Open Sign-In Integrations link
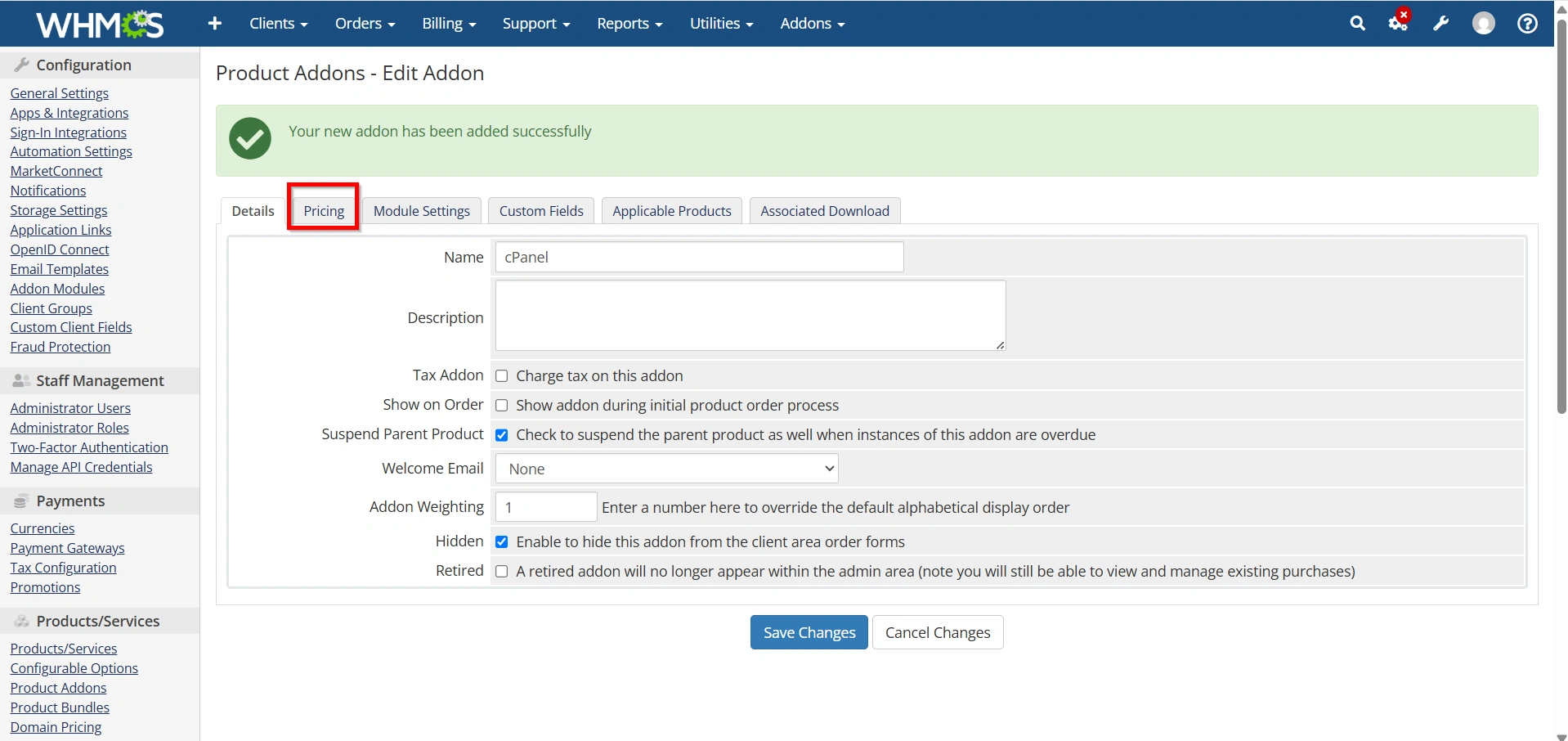Screen dimensions: 1568x741 point(69,132)
